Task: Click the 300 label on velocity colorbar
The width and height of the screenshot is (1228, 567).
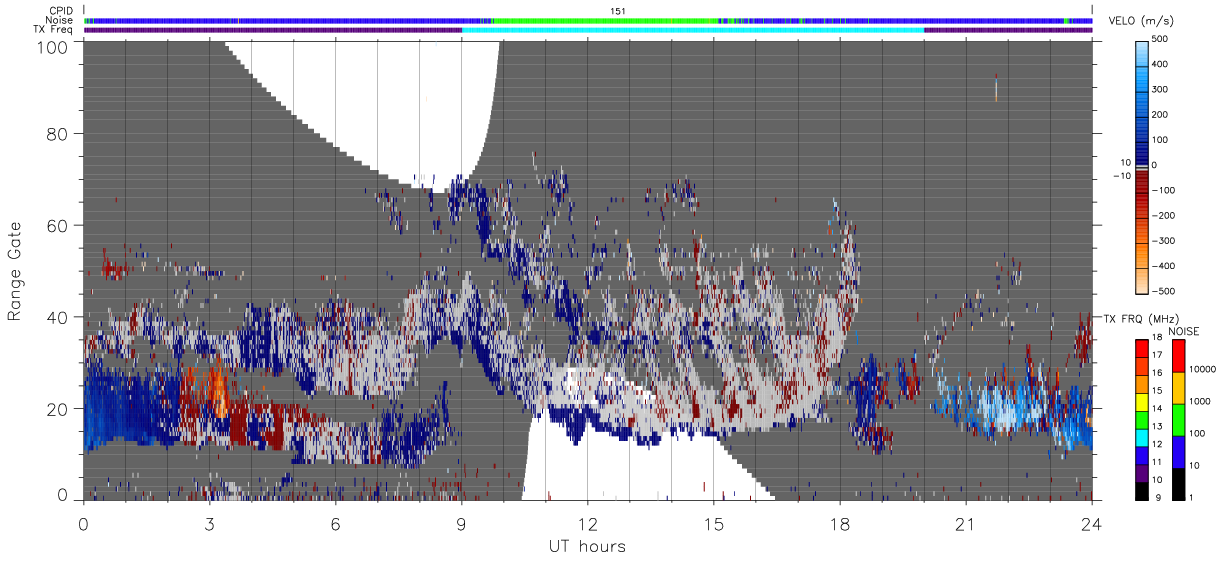Action: click(1162, 90)
